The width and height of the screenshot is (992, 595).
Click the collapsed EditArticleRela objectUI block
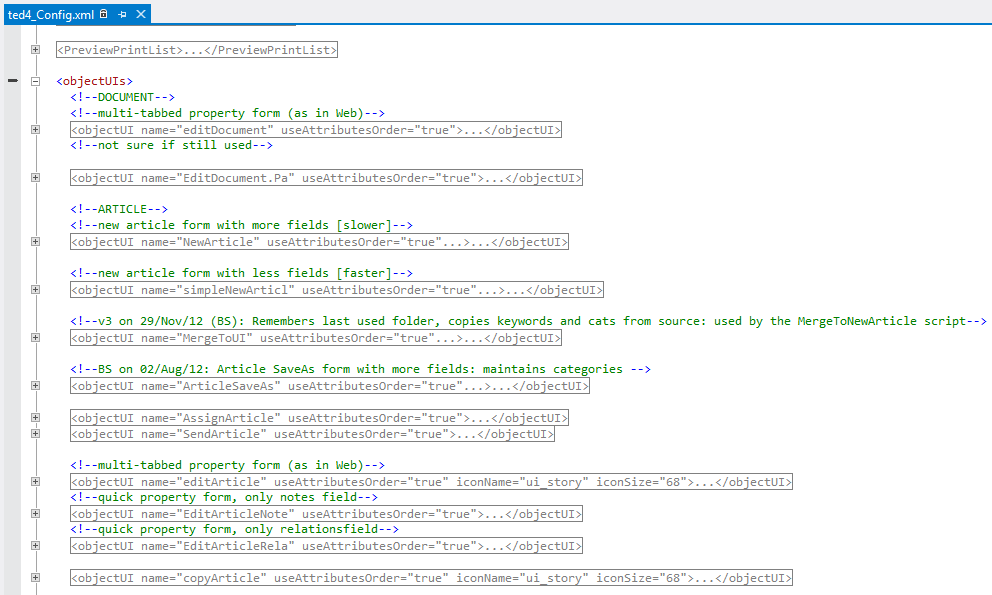[326, 546]
